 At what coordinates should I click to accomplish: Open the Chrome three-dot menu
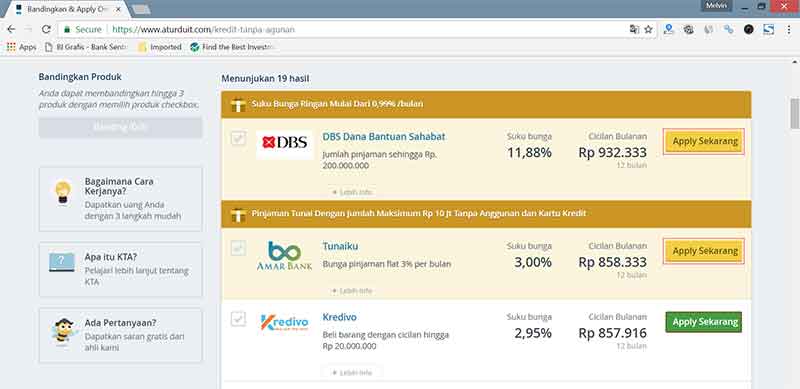(x=788, y=30)
